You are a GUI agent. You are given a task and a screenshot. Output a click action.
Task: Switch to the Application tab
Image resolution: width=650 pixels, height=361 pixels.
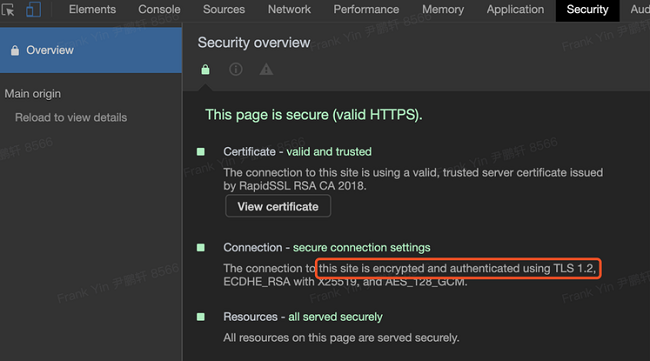(515, 10)
